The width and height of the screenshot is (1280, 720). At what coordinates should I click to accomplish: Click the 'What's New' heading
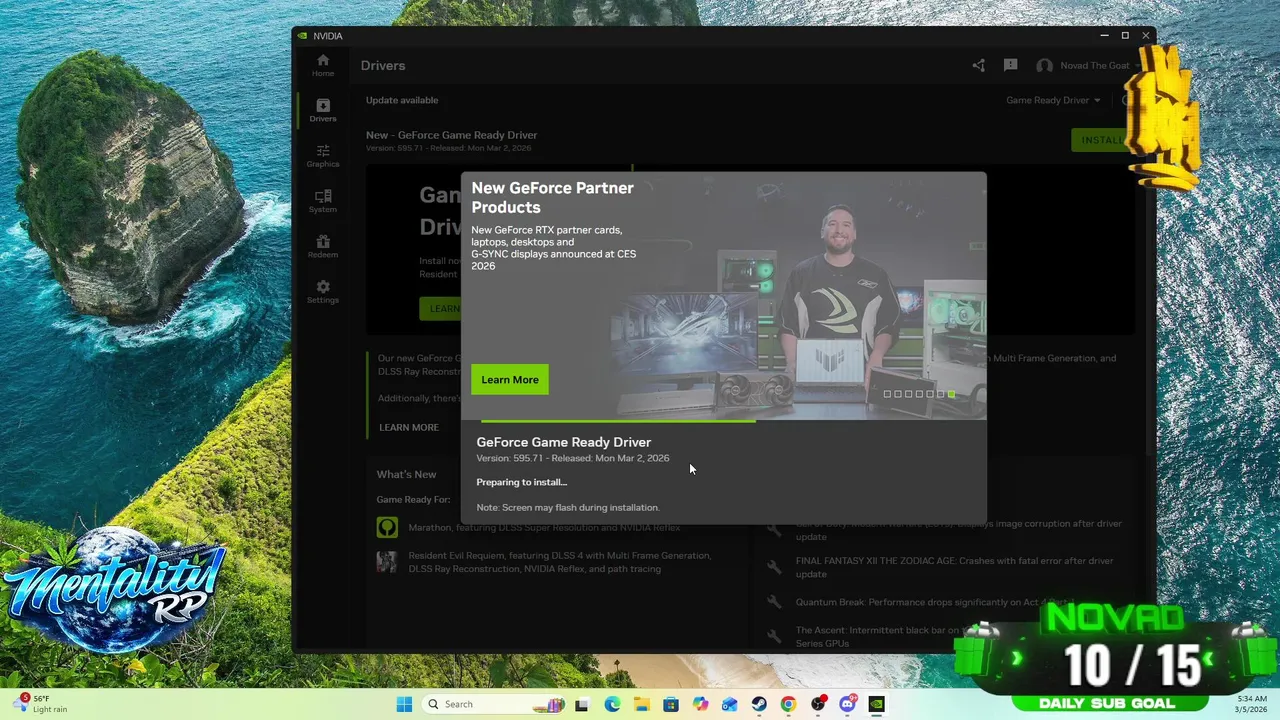pyautogui.click(x=406, y=474)
